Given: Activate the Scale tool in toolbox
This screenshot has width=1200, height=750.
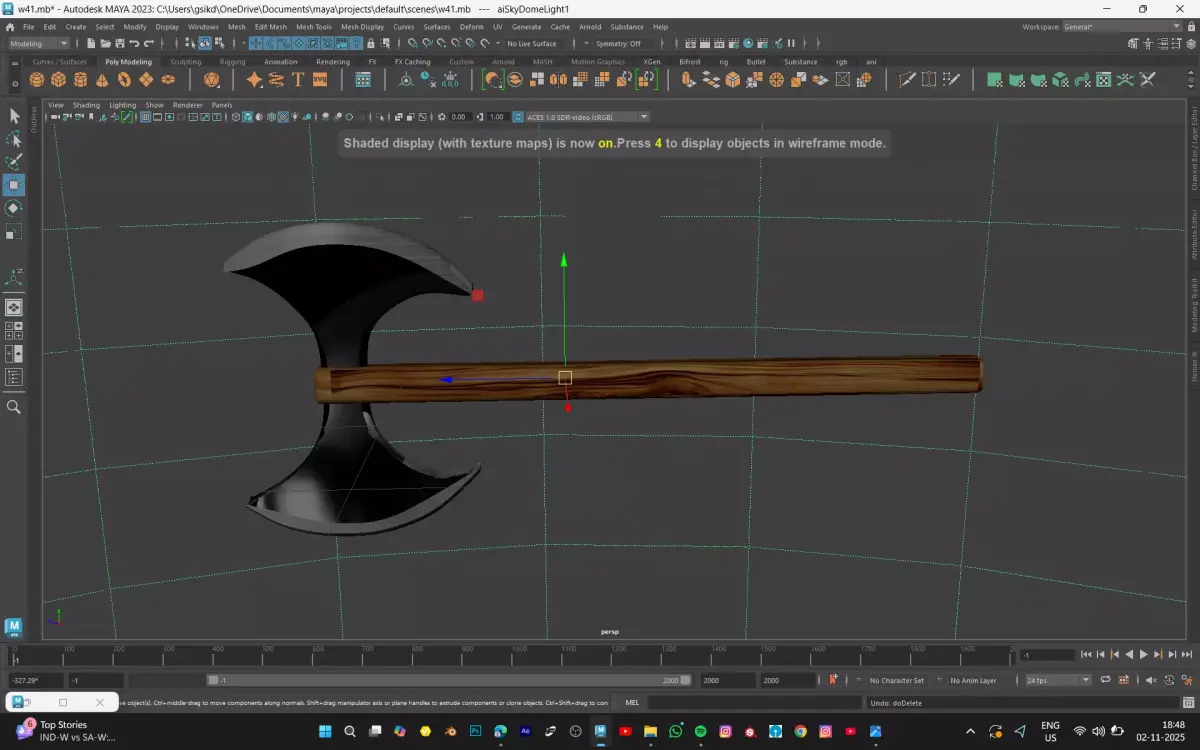Looking at the screenshot, I should point(14,231).
